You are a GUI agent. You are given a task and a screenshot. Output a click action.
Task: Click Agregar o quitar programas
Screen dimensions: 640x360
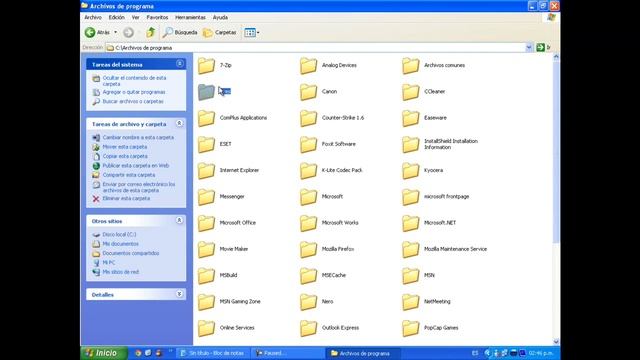point(134,92)
